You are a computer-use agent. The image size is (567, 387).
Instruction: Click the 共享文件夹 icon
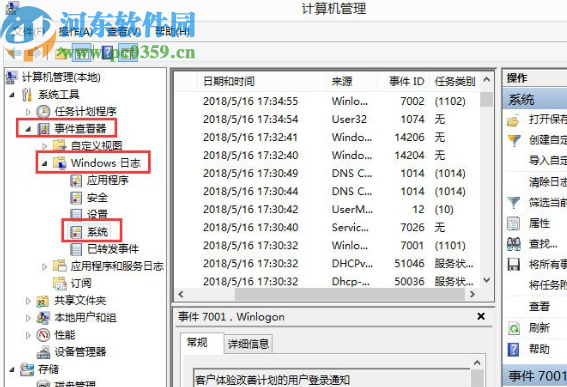[x=43, y=301]
